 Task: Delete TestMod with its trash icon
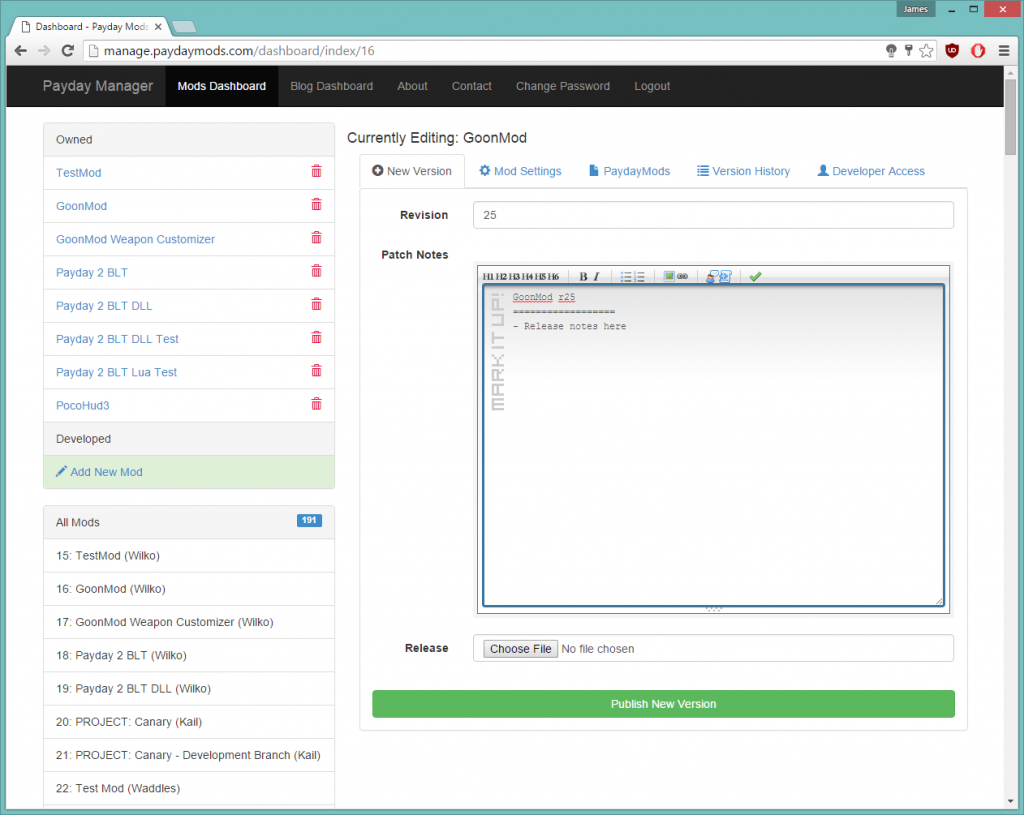pyautogui.click(x=316, y=171)
